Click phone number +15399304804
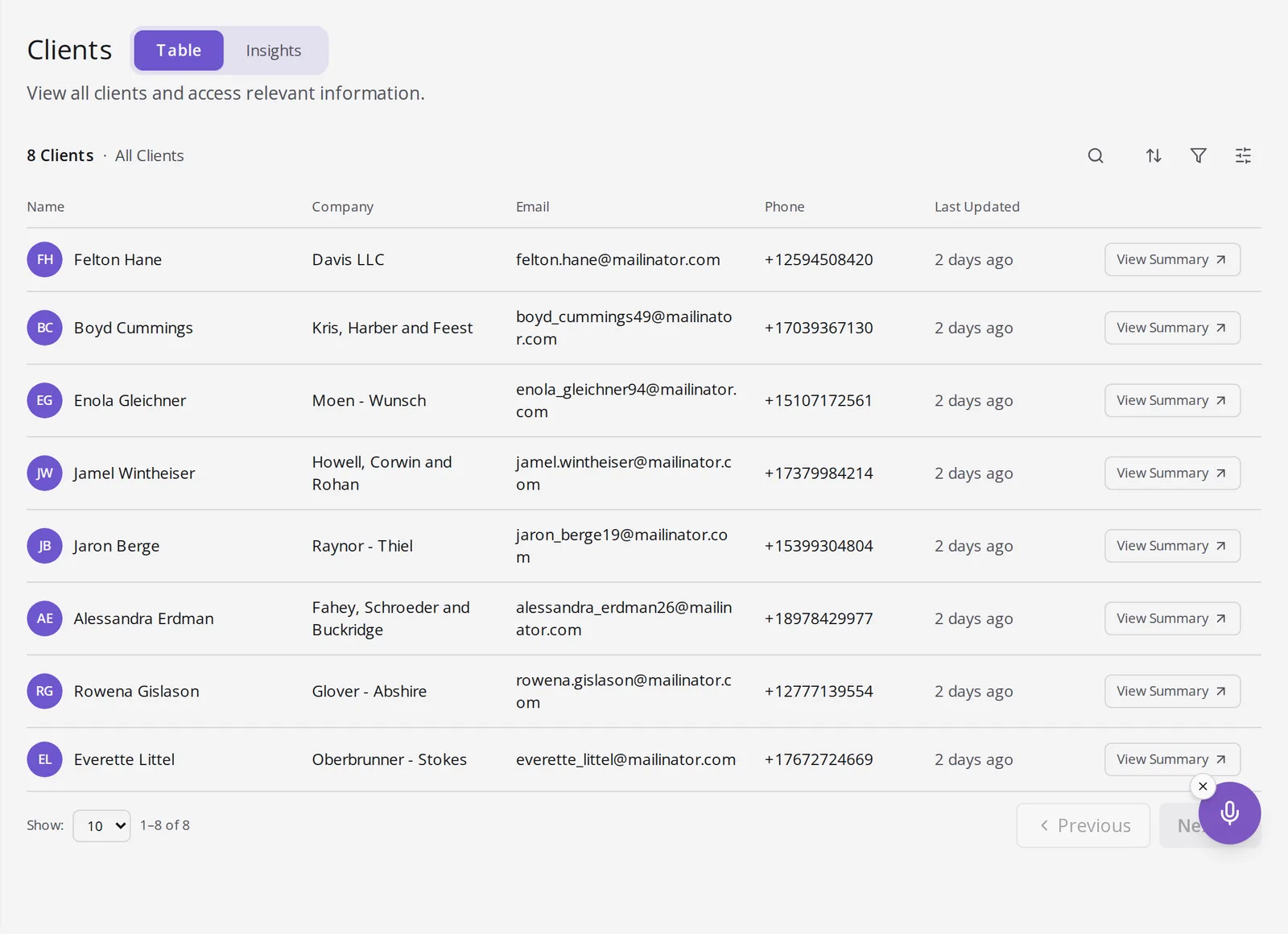The image size is (1288, 934). click(819, 546)
